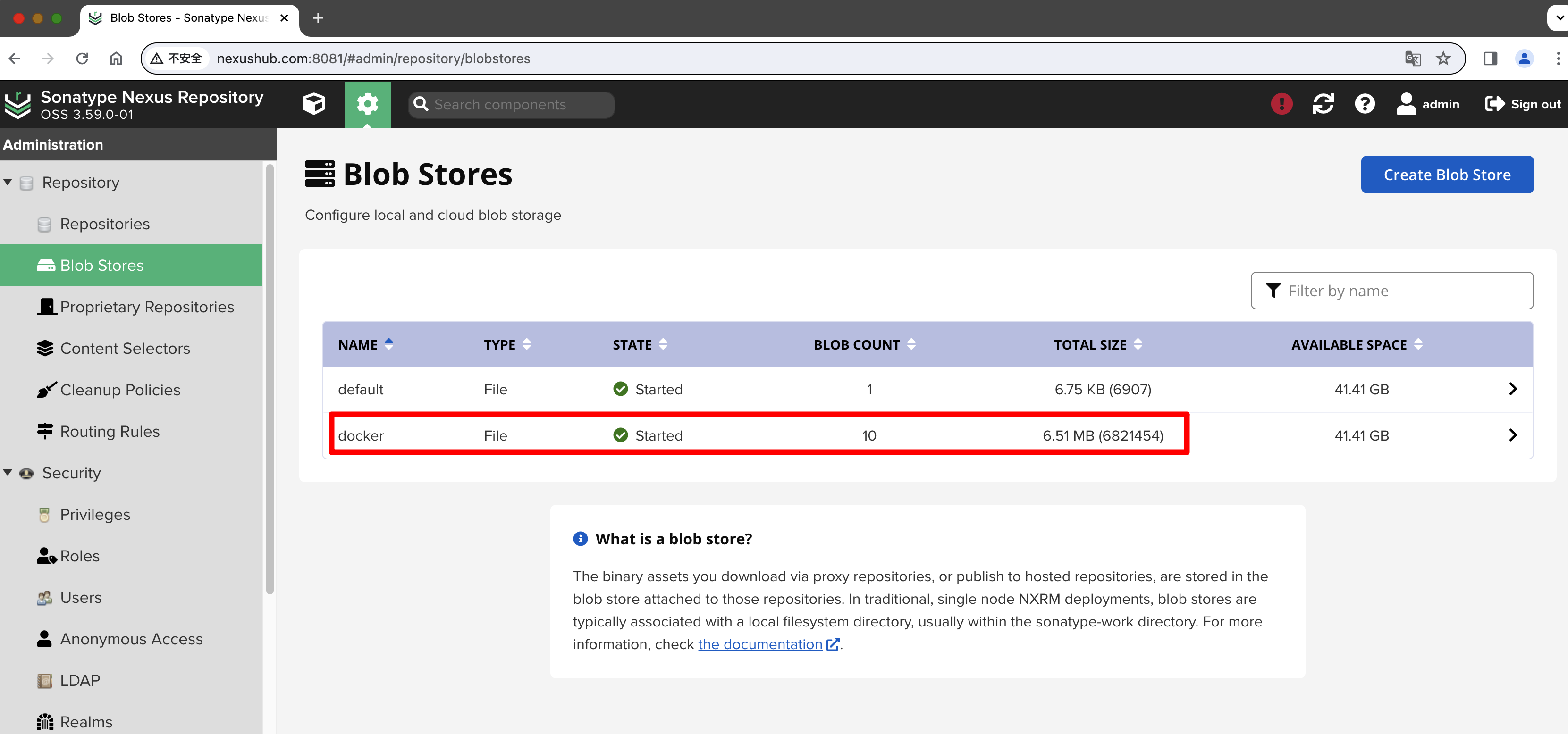The image size is (1568, 734).
Task: Sort table by TOTAL SIZE column
Action: pos(1098,345)
